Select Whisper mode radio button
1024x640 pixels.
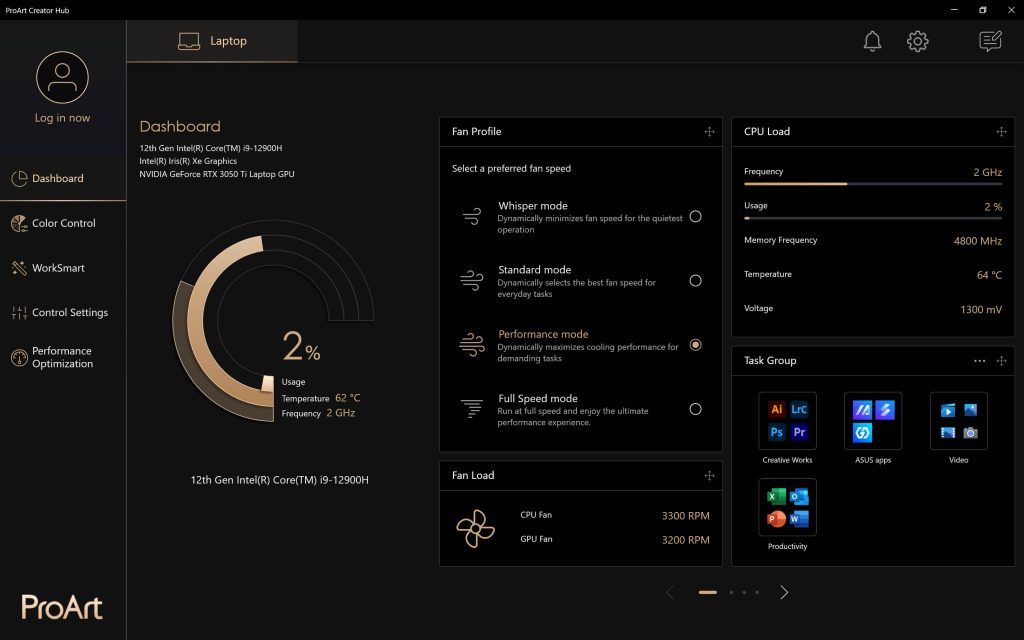tap(696, 216)
